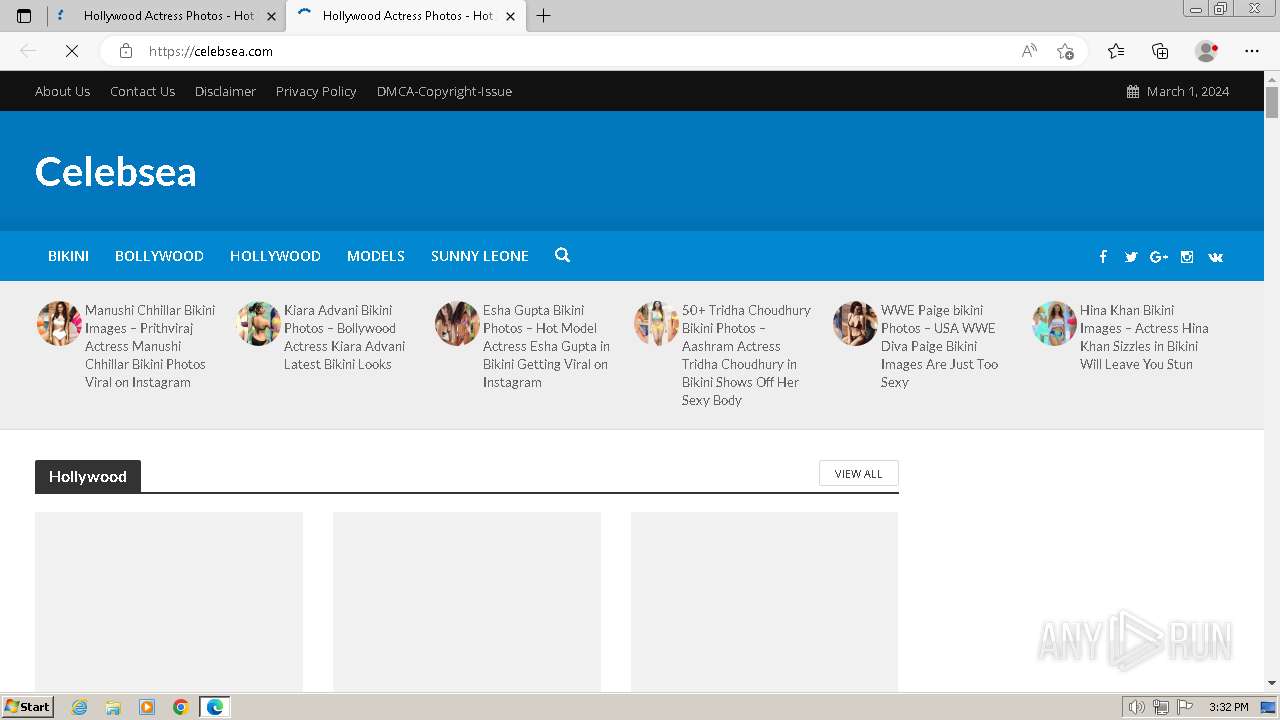Open a new tab with plus button
Screen dimensions: 1280x720
pyautogui.click(x=544, y=16)
